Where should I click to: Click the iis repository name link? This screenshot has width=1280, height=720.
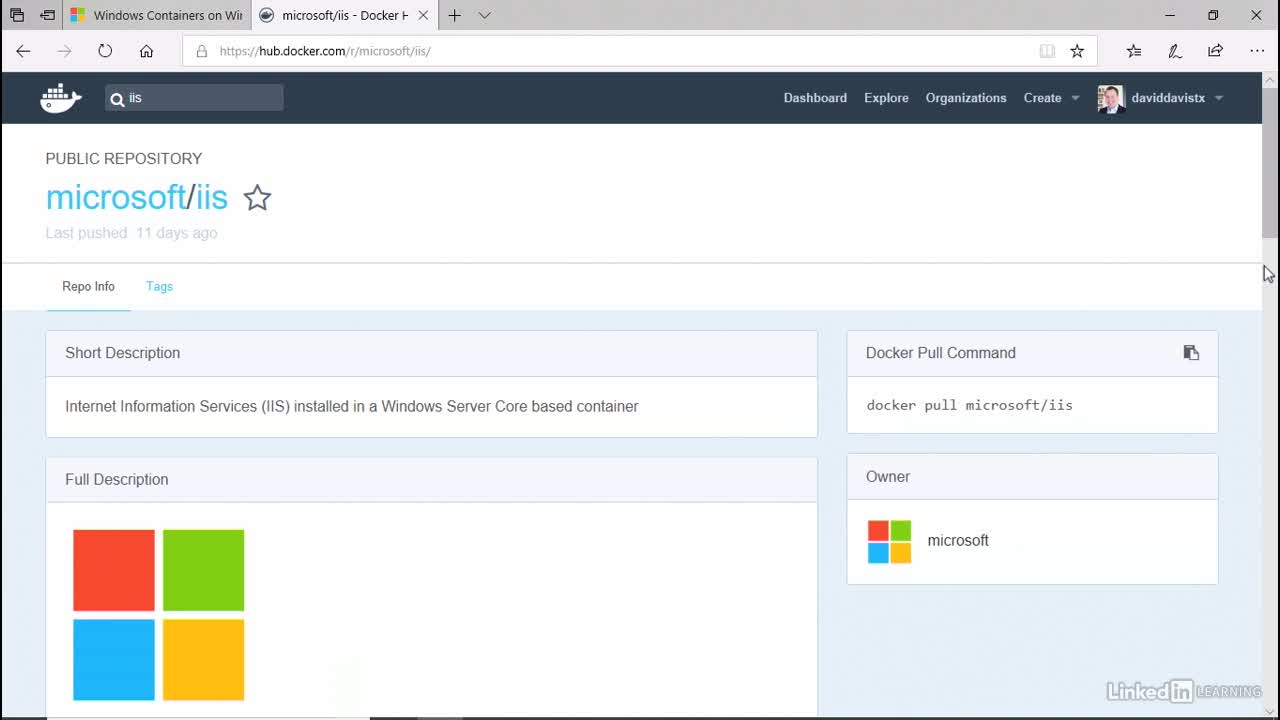tap(211, 197)
